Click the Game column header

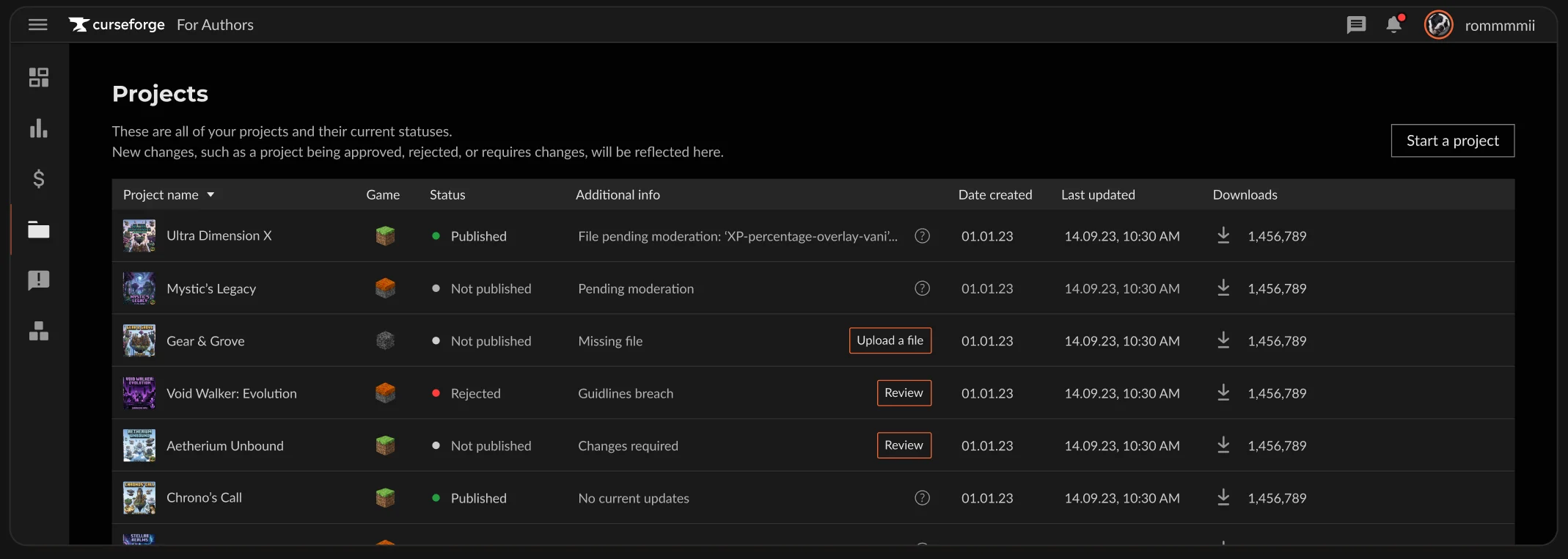click(x=383, y=194)
